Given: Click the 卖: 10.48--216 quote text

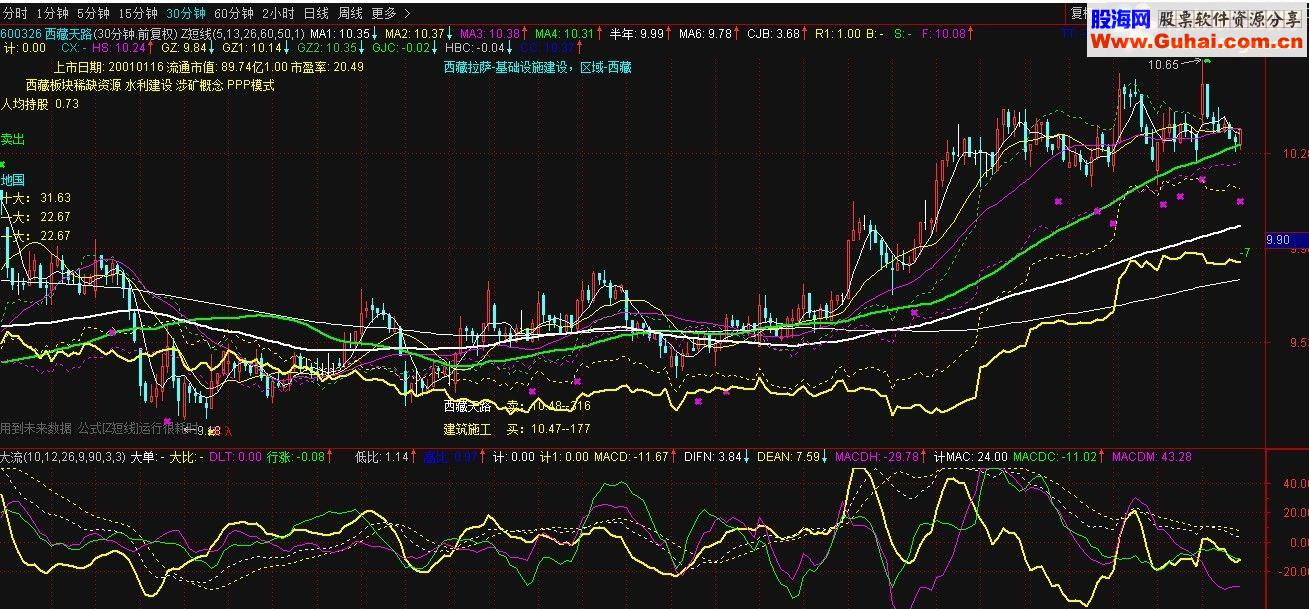Looking at the screenshot, I should point(549,407).
